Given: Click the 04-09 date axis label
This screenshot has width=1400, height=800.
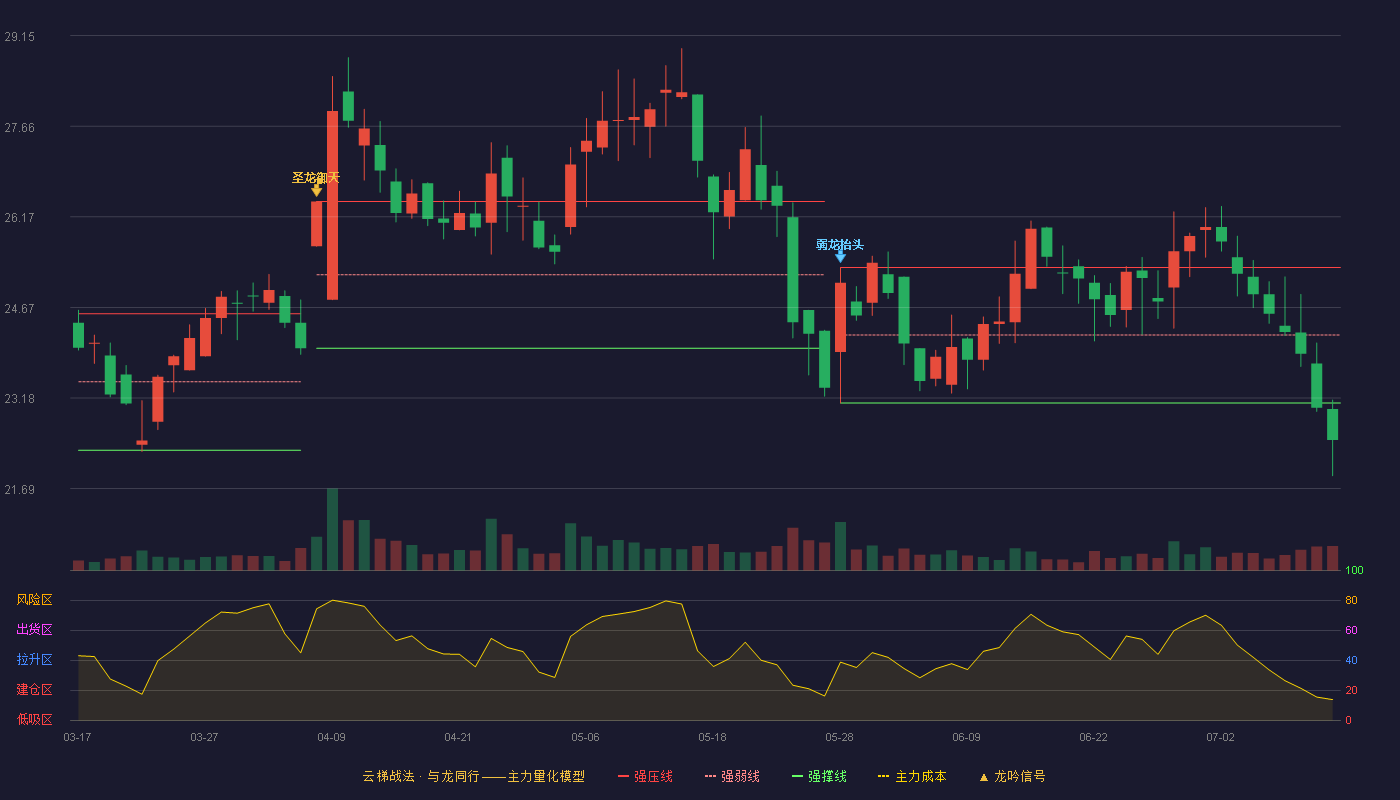Looking at the screenshot, I should [x=331, y=737].
